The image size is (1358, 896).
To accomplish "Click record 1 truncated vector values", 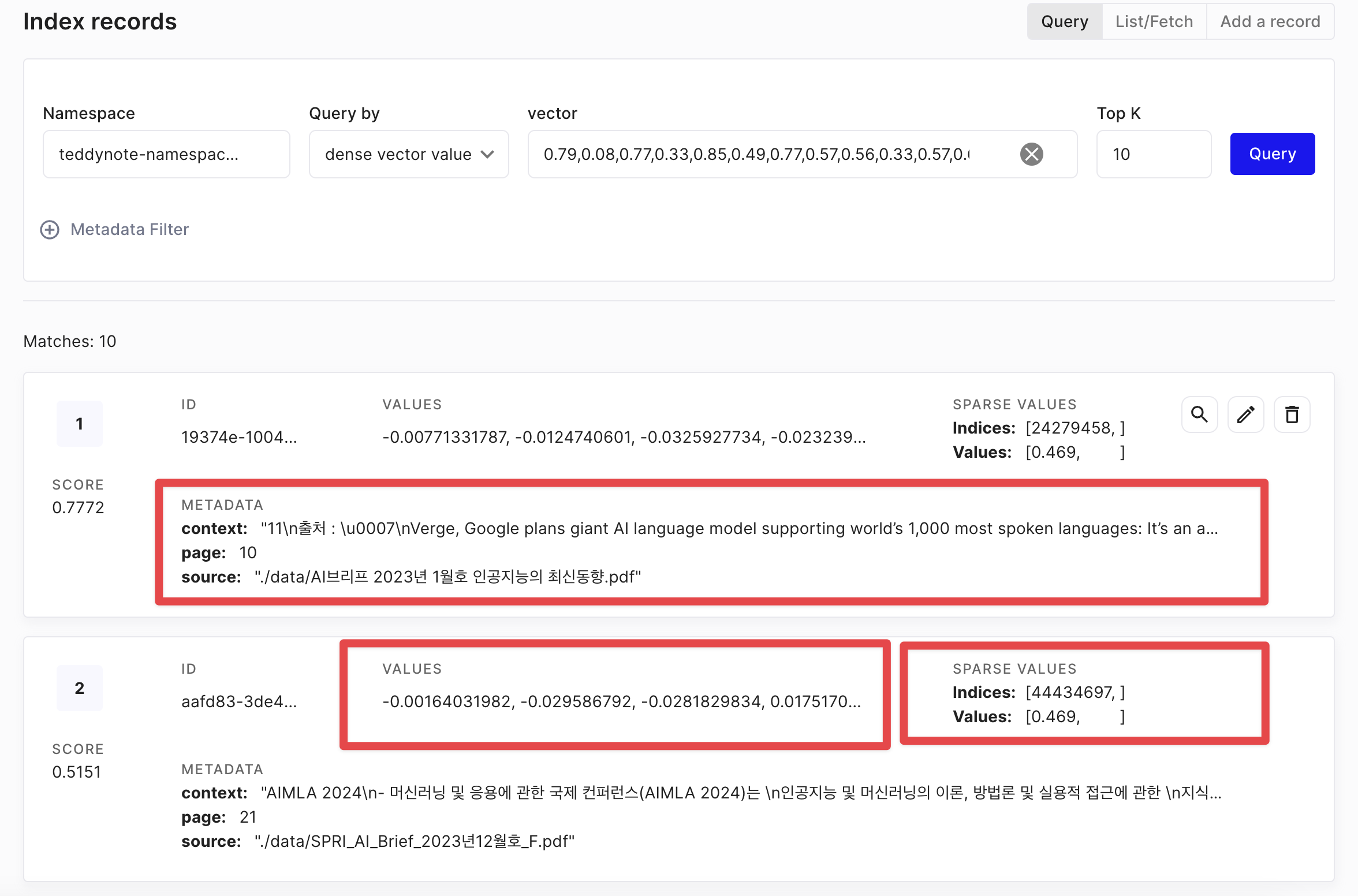I will pos(624,437).
